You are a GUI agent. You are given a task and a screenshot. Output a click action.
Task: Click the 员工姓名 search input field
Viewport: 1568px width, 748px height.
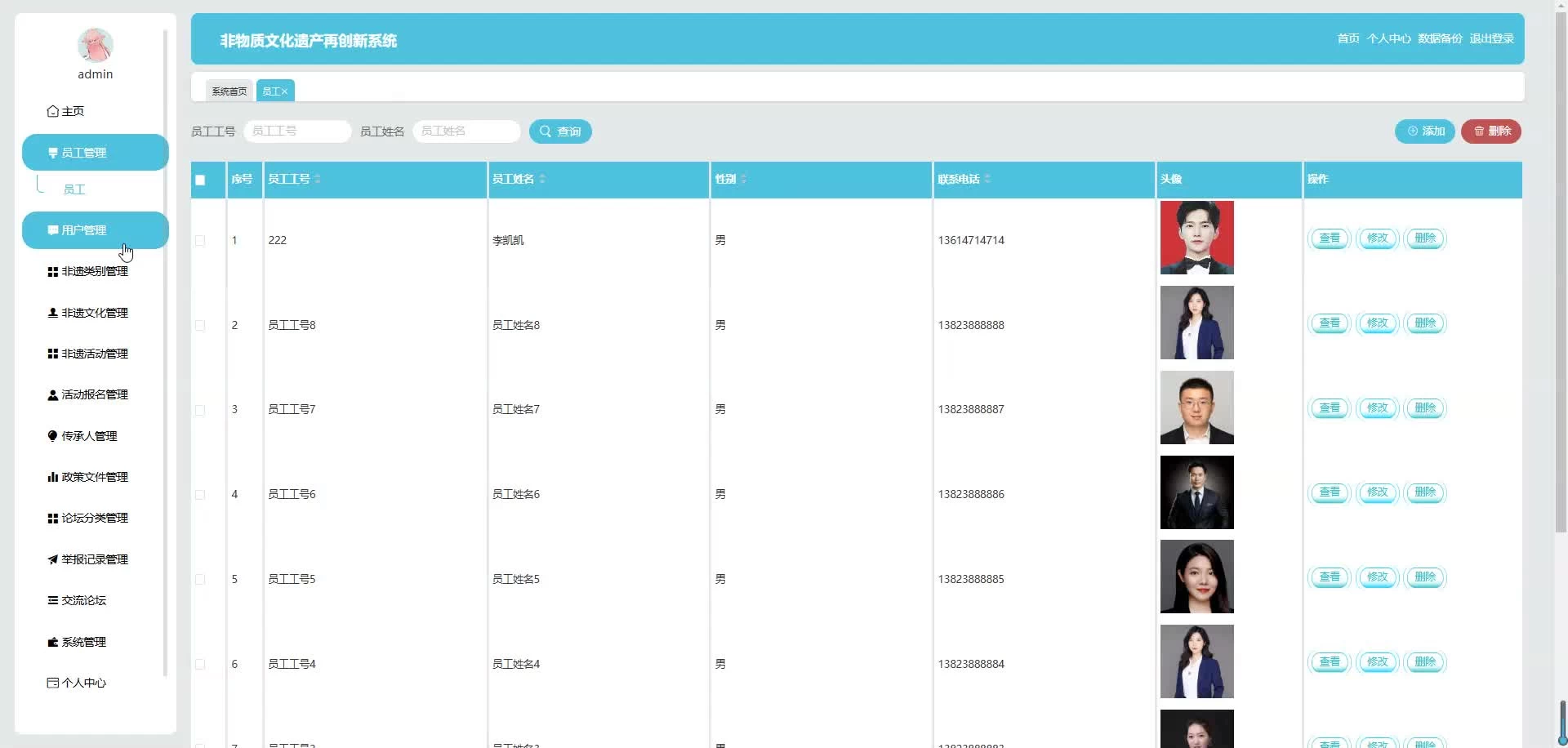466,131
